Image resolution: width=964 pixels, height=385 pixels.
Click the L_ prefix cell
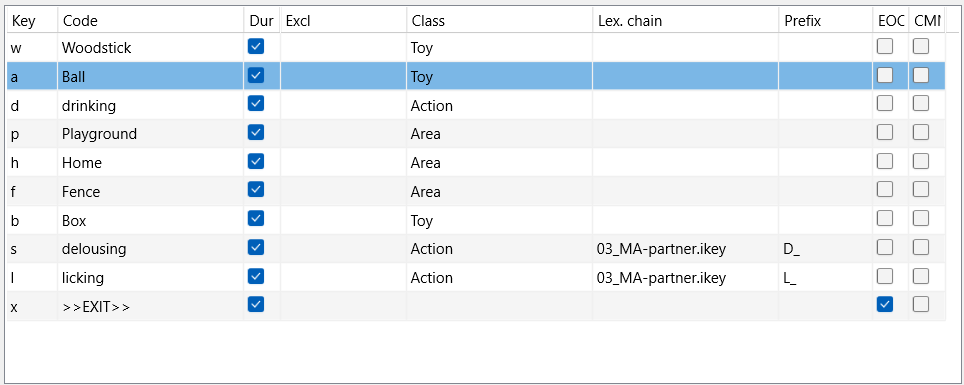click(826, 277)
